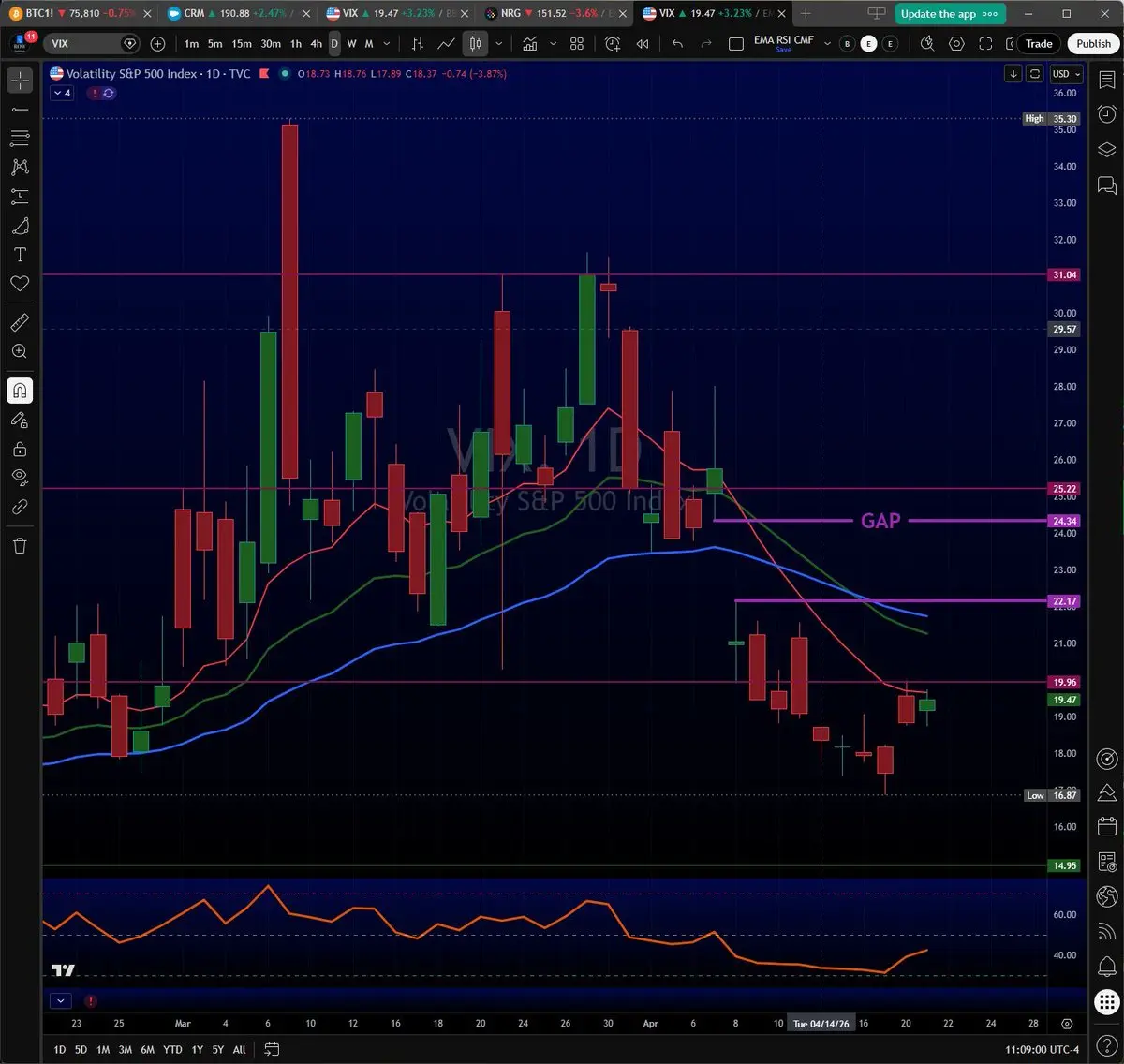Open the heart icons tool
The height and width of the screenshot is (1064, 1124).
point(20,284)
